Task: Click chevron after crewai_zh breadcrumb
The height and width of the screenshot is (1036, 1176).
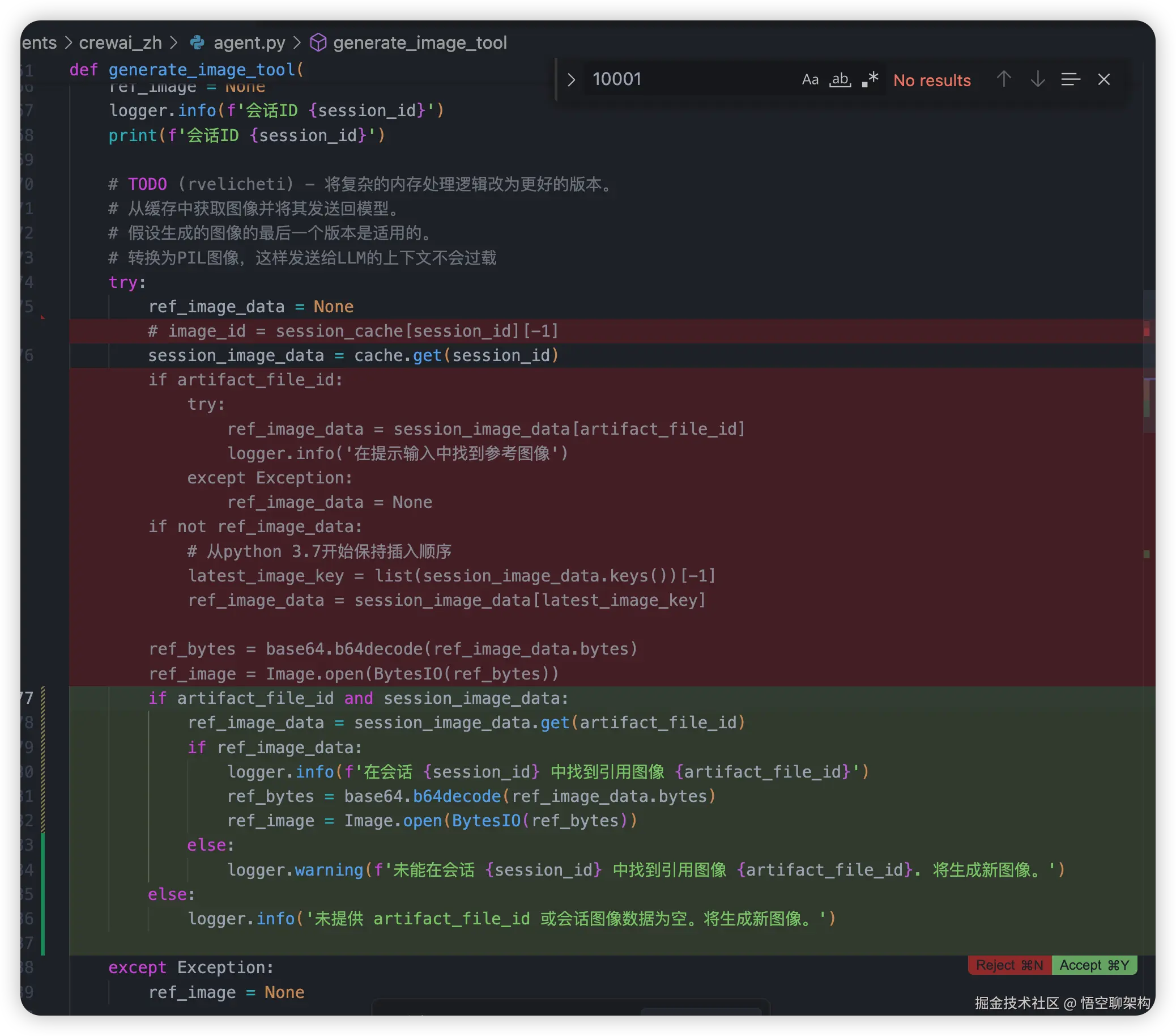Action: 174,43
